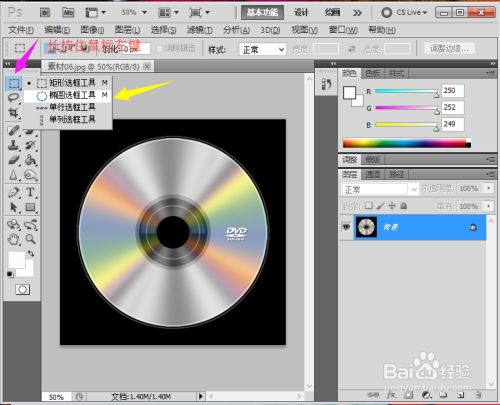The image size is (500, 405).
Task: Click the red R slider handle
Action: click(436, 95)
